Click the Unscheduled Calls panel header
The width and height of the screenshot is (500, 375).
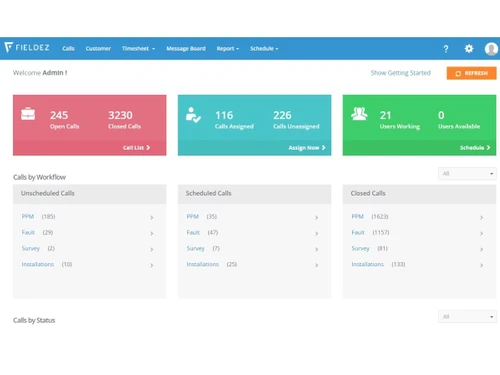pos(90,194)
